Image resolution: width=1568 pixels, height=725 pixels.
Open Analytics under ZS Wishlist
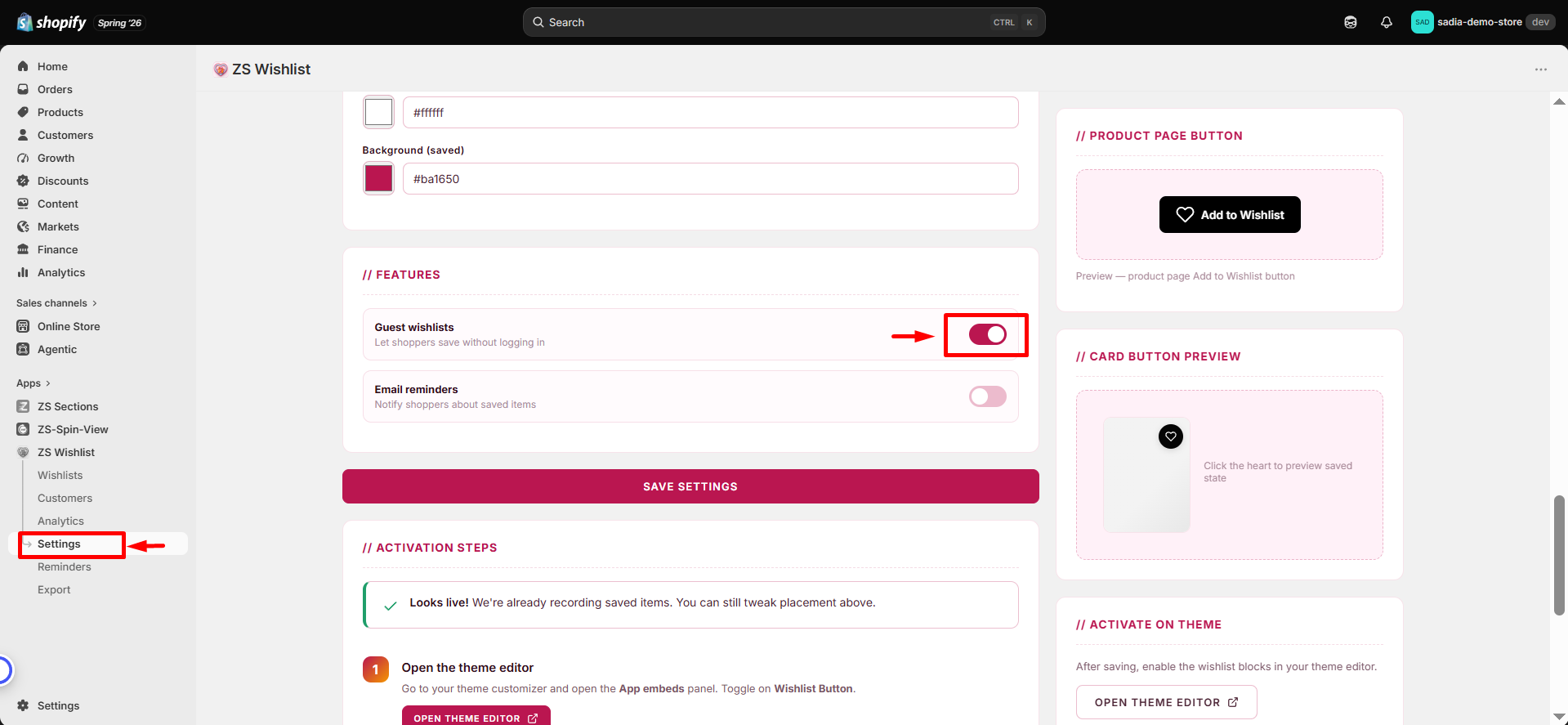click(x=60, y=521)
